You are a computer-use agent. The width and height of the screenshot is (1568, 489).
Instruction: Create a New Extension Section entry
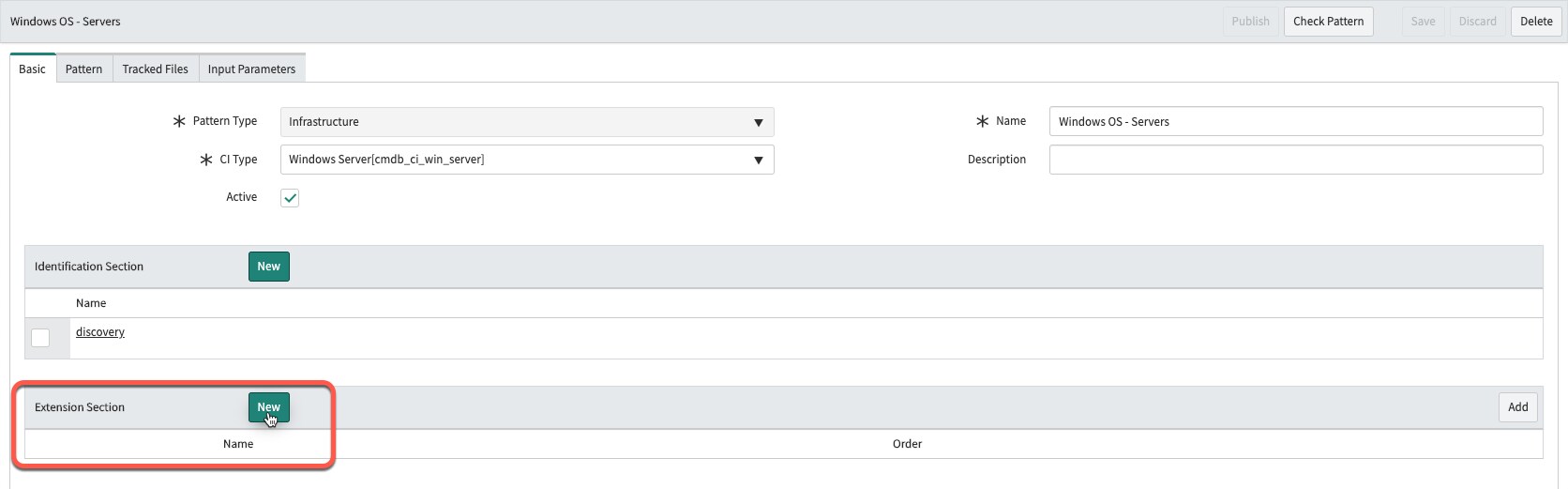pos(269,407)
